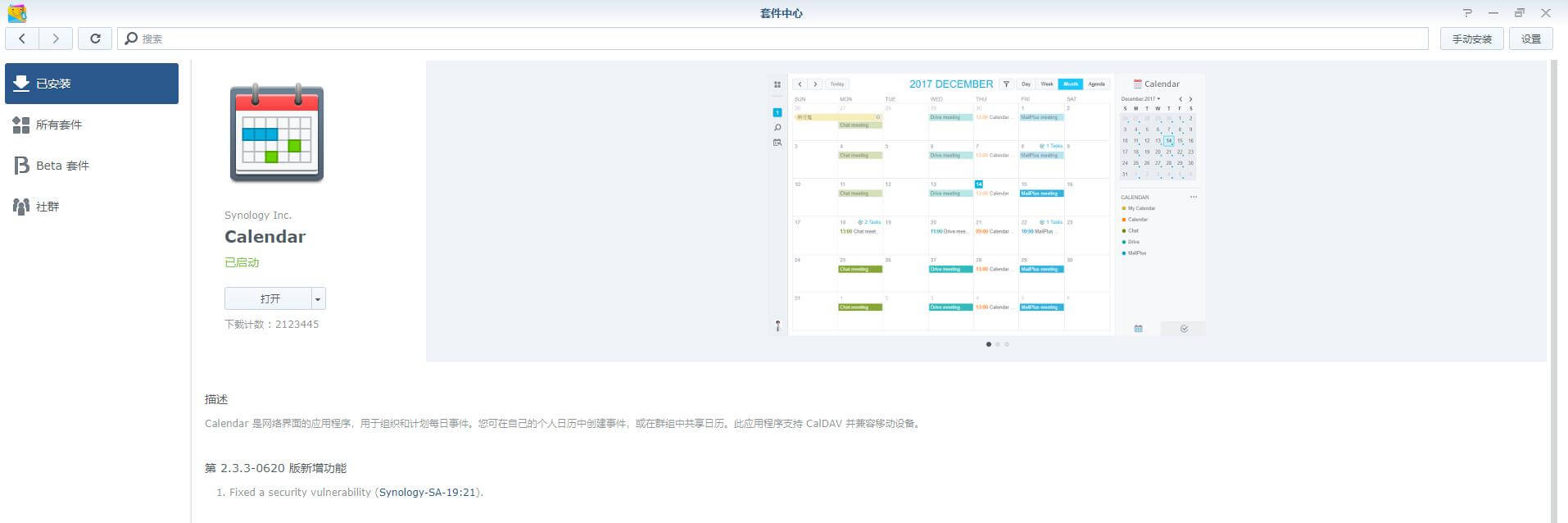Select the first screenshot carousel dot
Image resolution: width=1568 pixels, height=523 pixels.
[989, 344]
